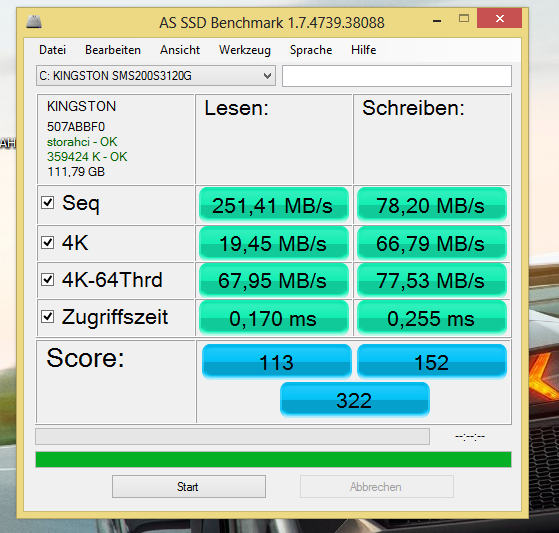Click the Lesen: column header
Viewport: 559px width, 533px height.
pyautogui.click(x=236, y=108)
